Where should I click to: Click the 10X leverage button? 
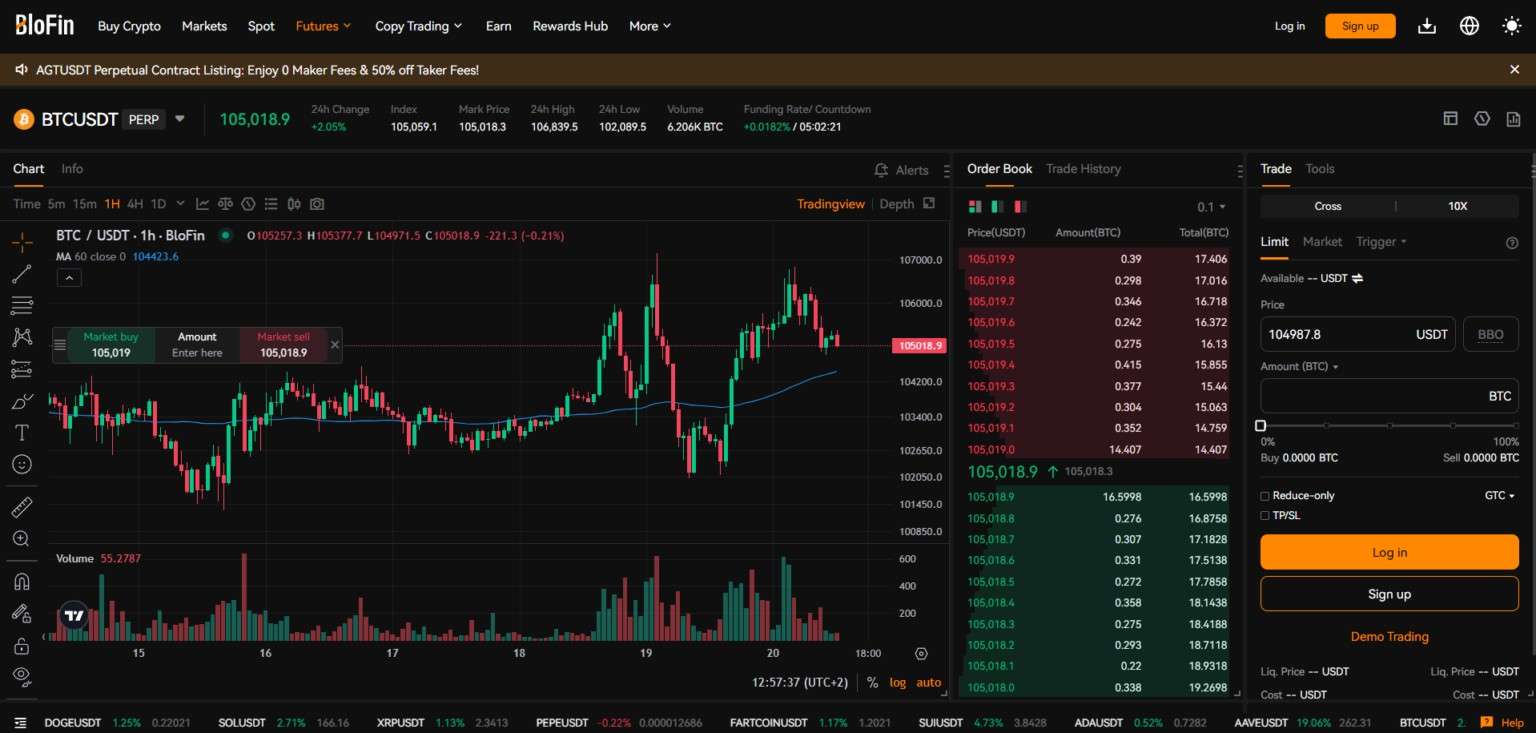click(1458, 206)
